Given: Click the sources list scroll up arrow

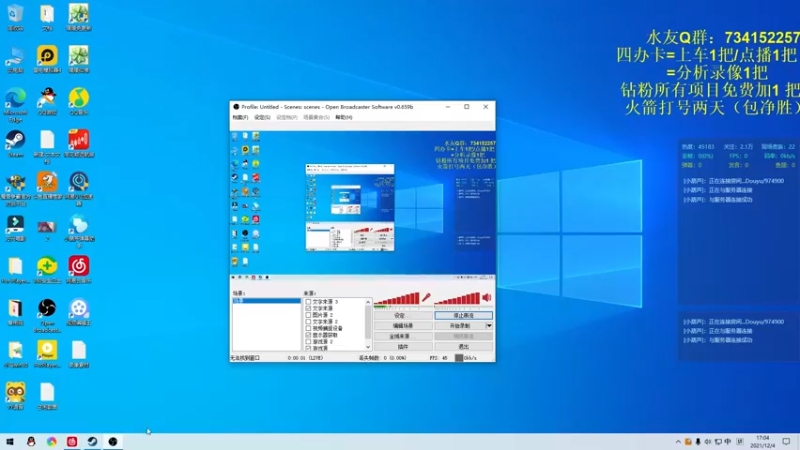Looking at the screenshot, I should (x=368, y=302).
